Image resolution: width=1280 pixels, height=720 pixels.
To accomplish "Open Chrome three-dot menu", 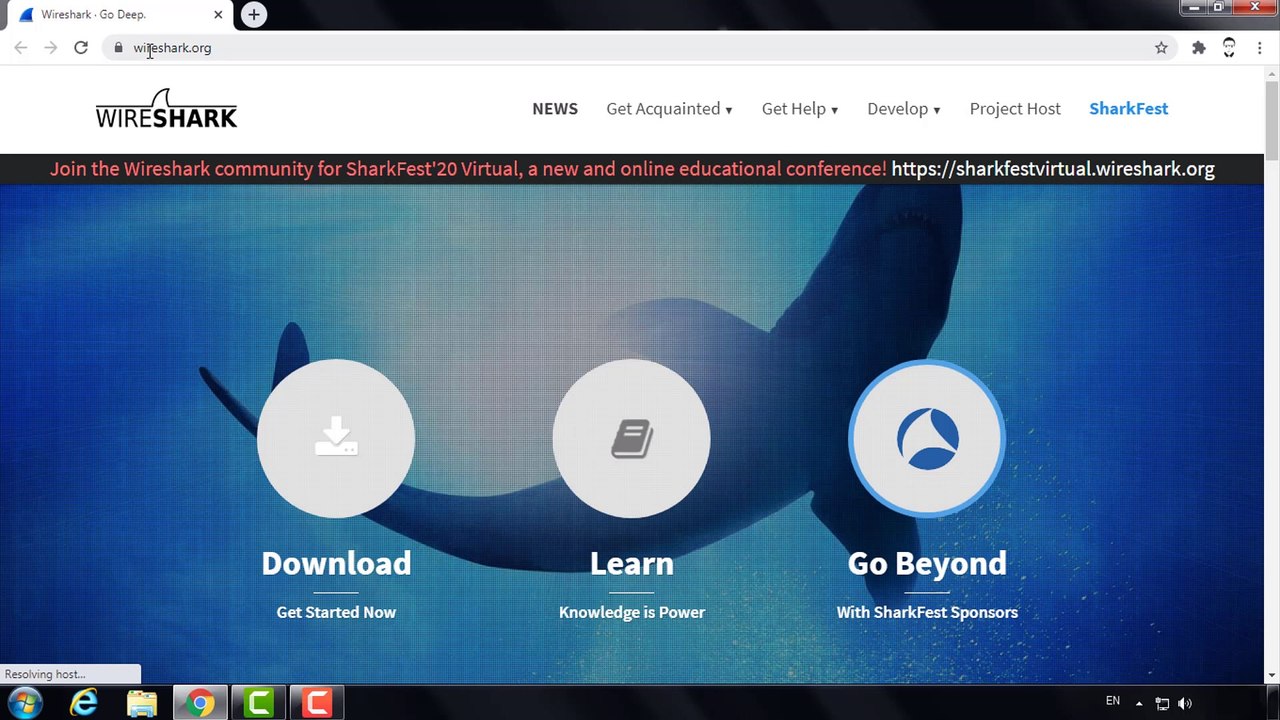I will [1259, 47].
